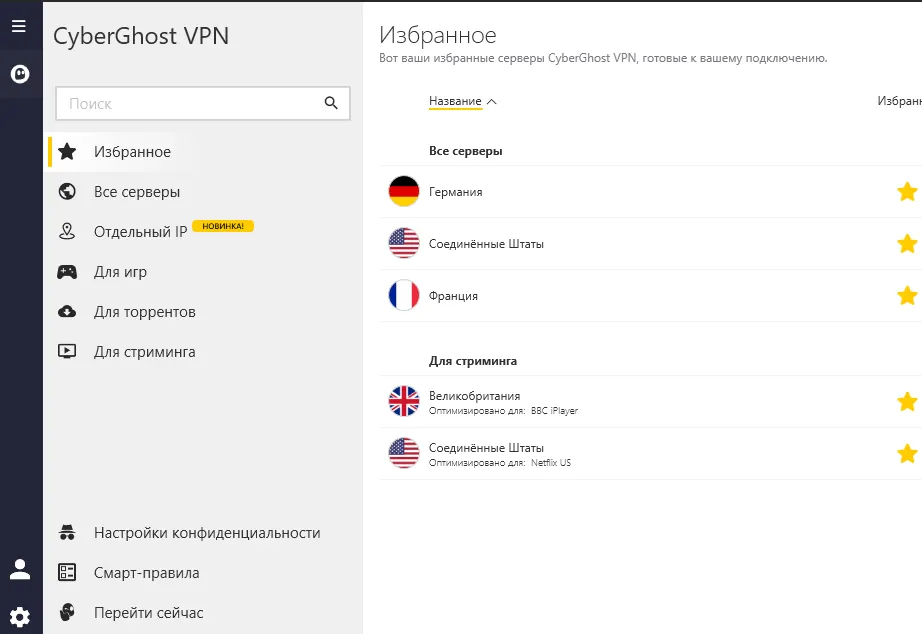This screenshot has height=634, width=922.
Task: Select the Netflix US streaming server row
Action: point(600,453)
